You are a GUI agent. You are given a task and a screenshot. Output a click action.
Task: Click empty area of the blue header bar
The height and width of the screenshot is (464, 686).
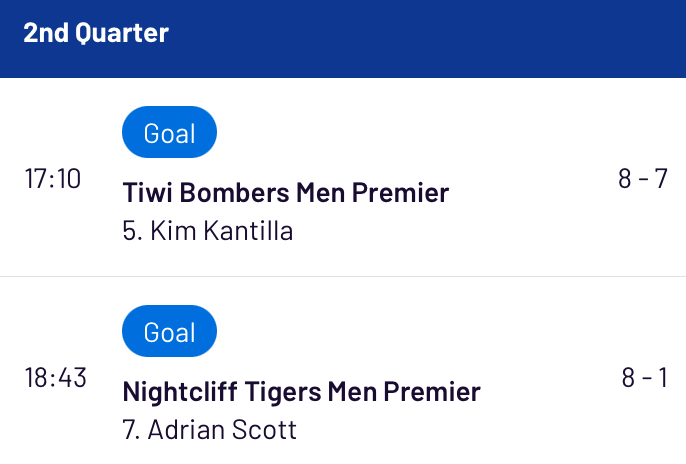(429, 38)
